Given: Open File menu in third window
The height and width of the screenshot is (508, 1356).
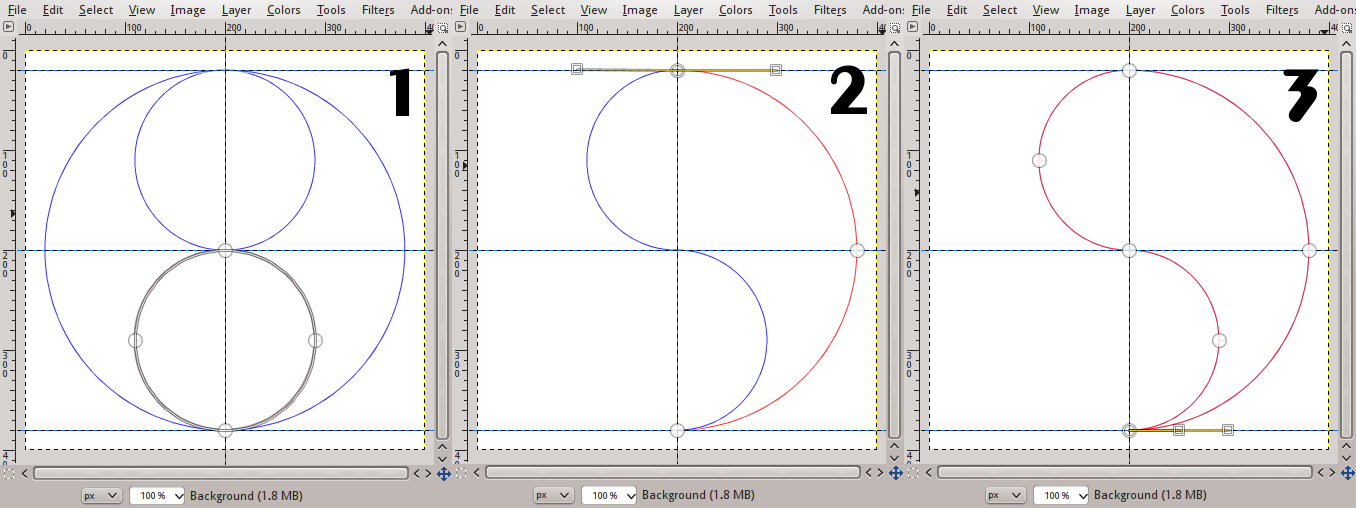Looking at the screenshot, I should (x=919, y=10).
